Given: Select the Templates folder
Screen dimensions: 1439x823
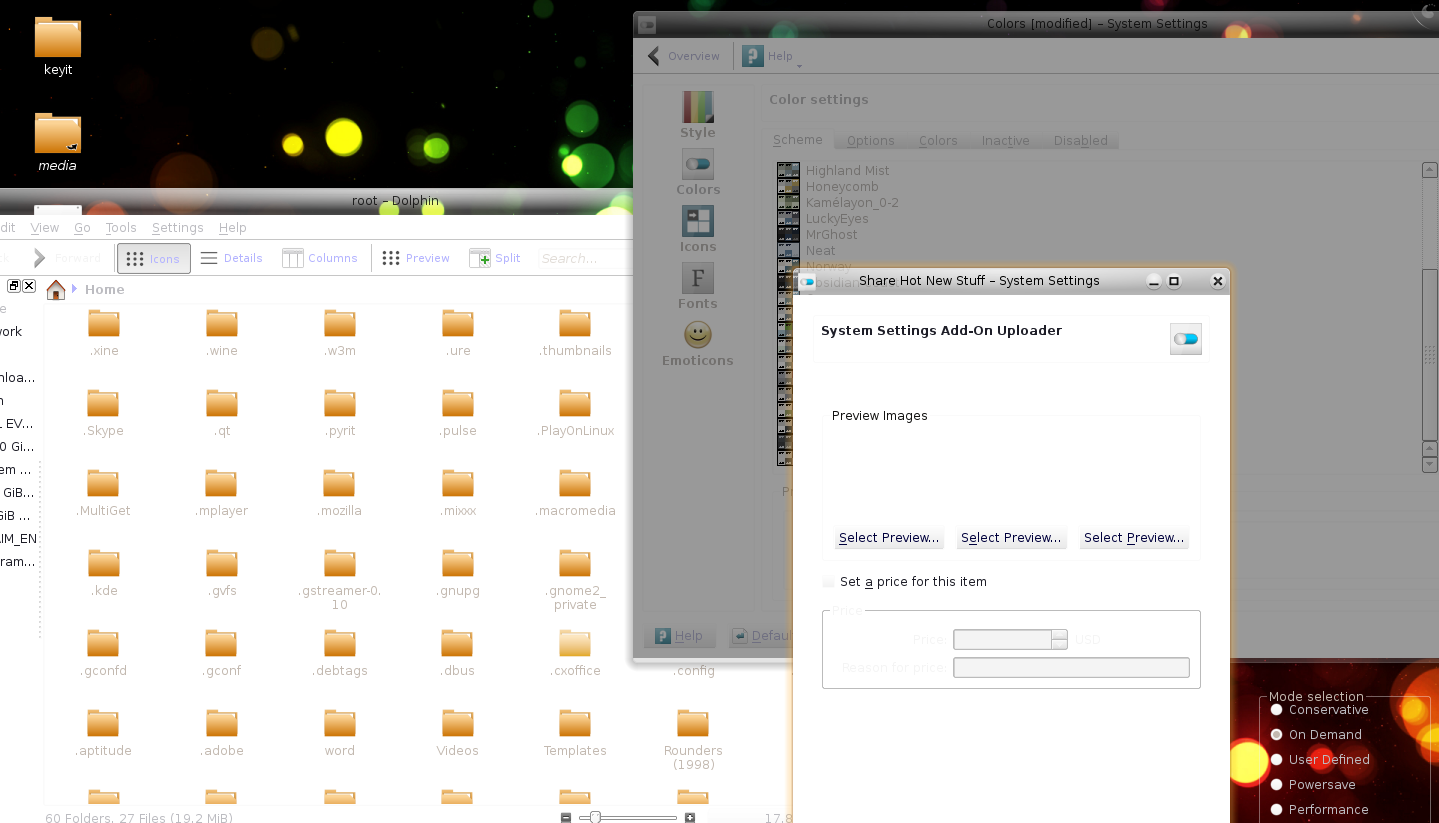Looking at the screenshot, I should [575, 733].
